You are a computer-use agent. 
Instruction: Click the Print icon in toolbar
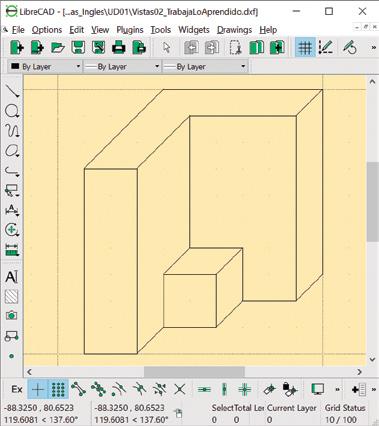tap(118, 47)
